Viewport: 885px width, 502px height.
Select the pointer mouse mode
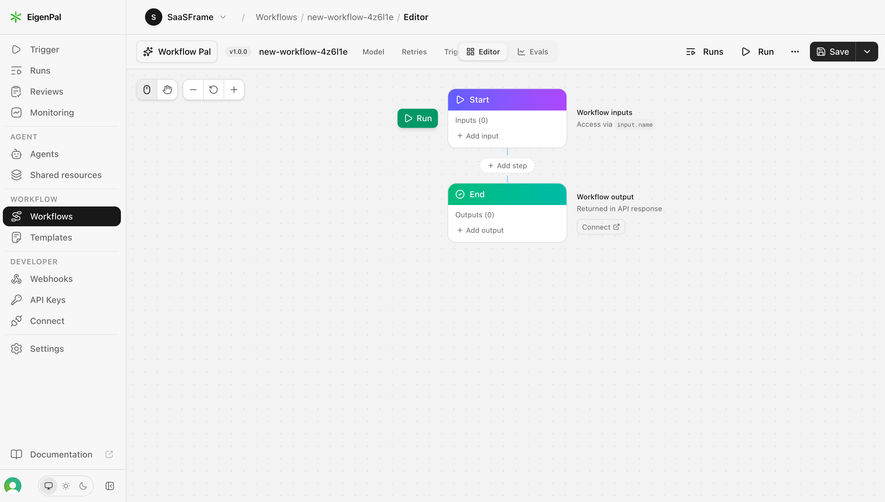point(147,90)
